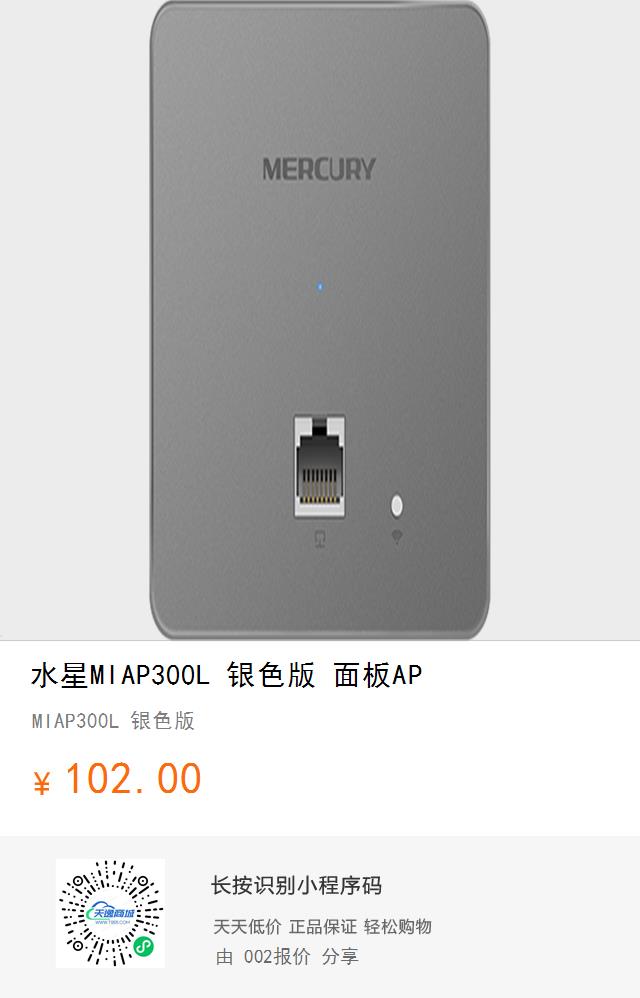The height and width of the screenshot is (998, 640).
Task: Click the network icon beneath the Ethernet port
Action: pos(320,540)
